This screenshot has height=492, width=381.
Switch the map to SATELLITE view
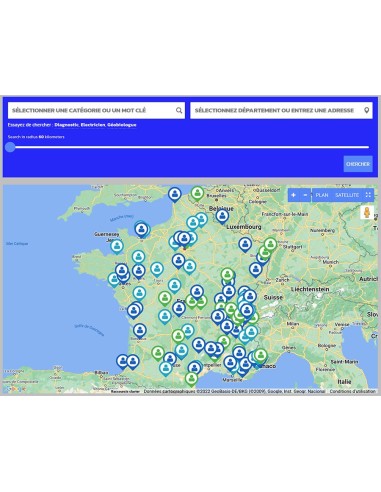347,195
